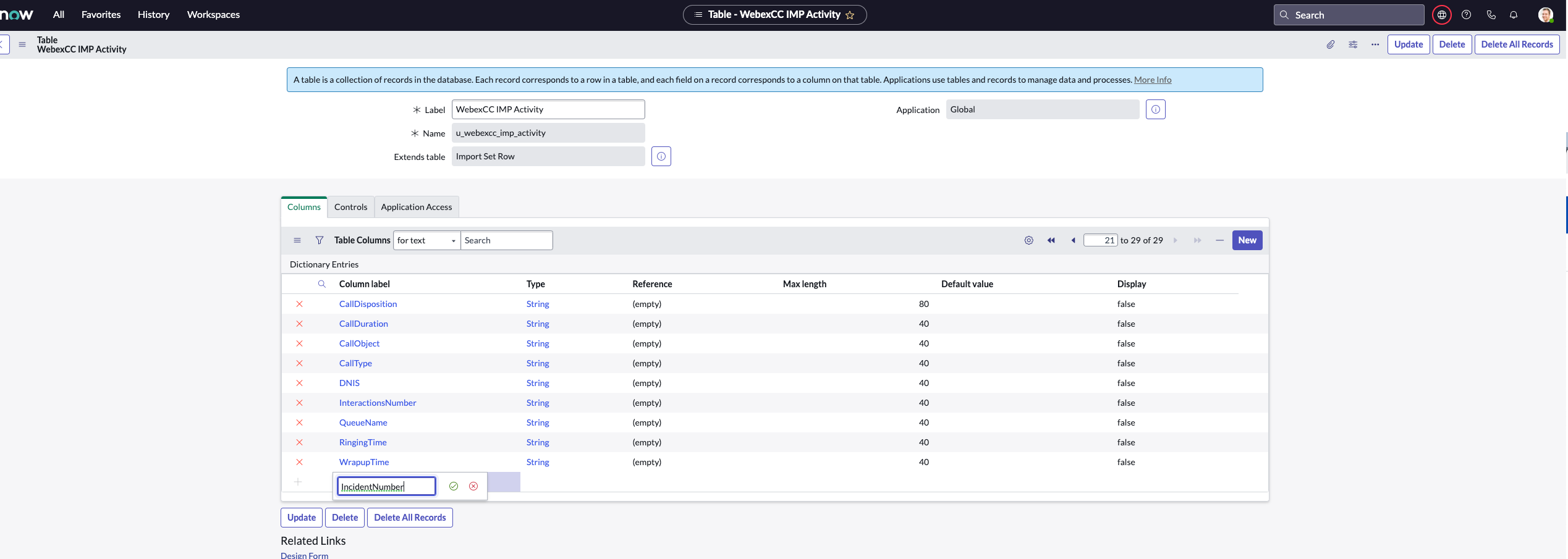The width and height of the screenshot is (1568, 559).
Task: Open the help icon in top bar
Action: click(x=1466, y=15)
